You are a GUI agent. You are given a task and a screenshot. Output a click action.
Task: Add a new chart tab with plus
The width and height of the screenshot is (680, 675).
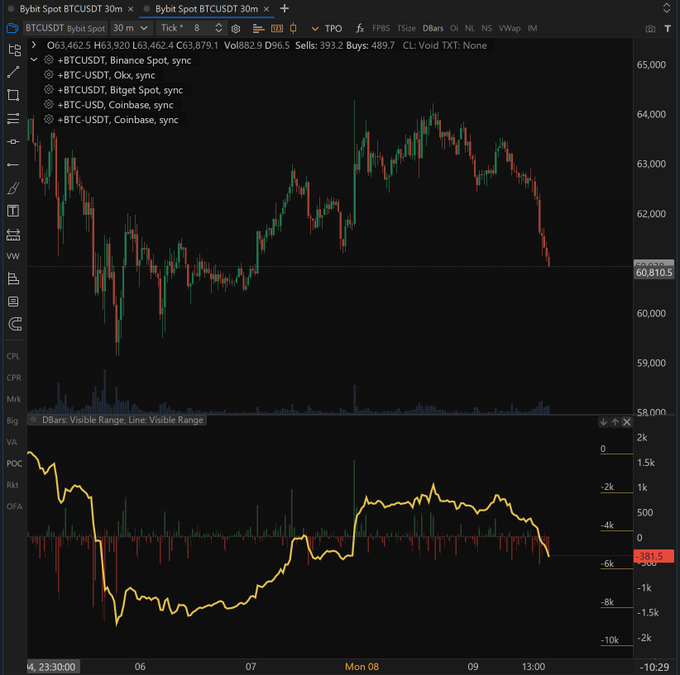point(284,8)
